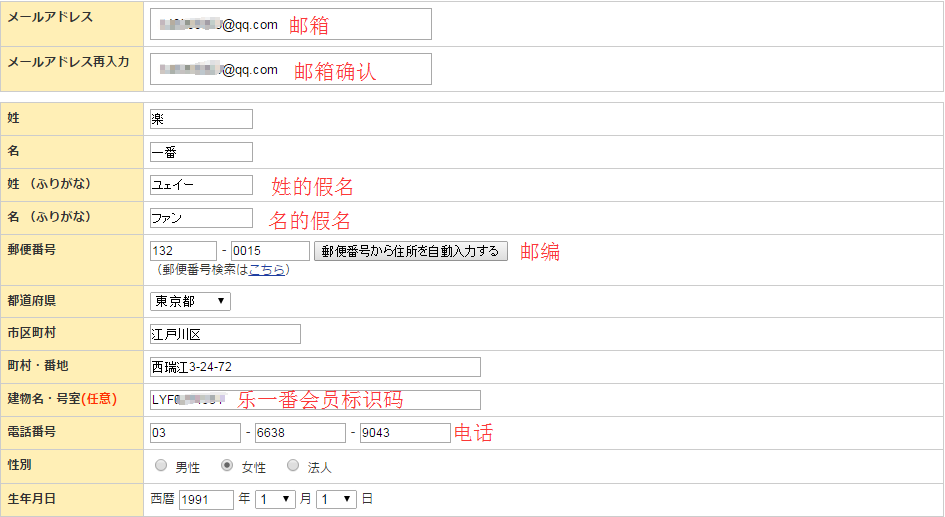Open the 都道府県 prefecture dropdown
Viewport: 945px width, 517px height.
(x=190, y=301)
